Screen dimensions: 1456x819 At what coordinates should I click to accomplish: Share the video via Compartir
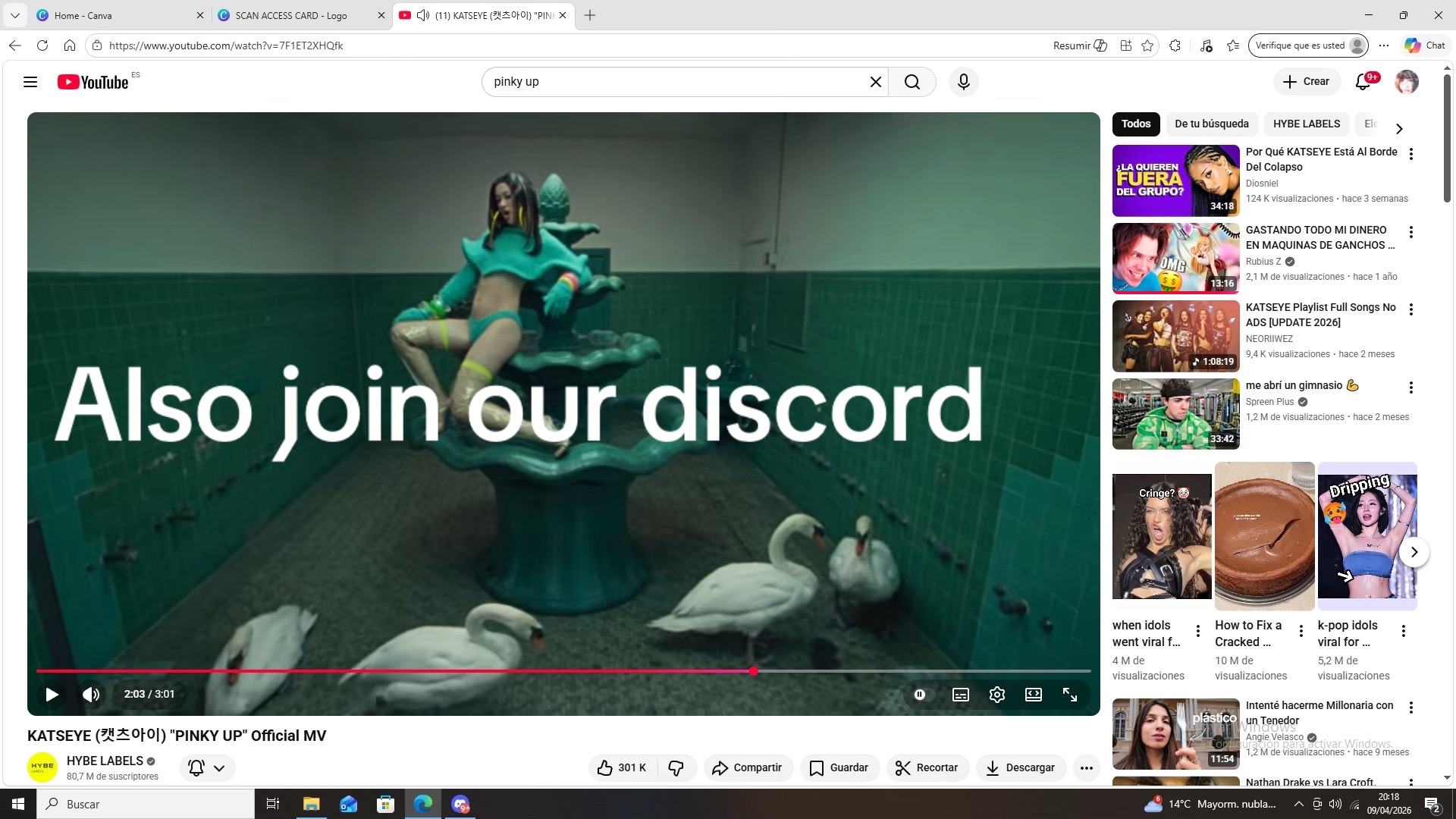(748, 768)
